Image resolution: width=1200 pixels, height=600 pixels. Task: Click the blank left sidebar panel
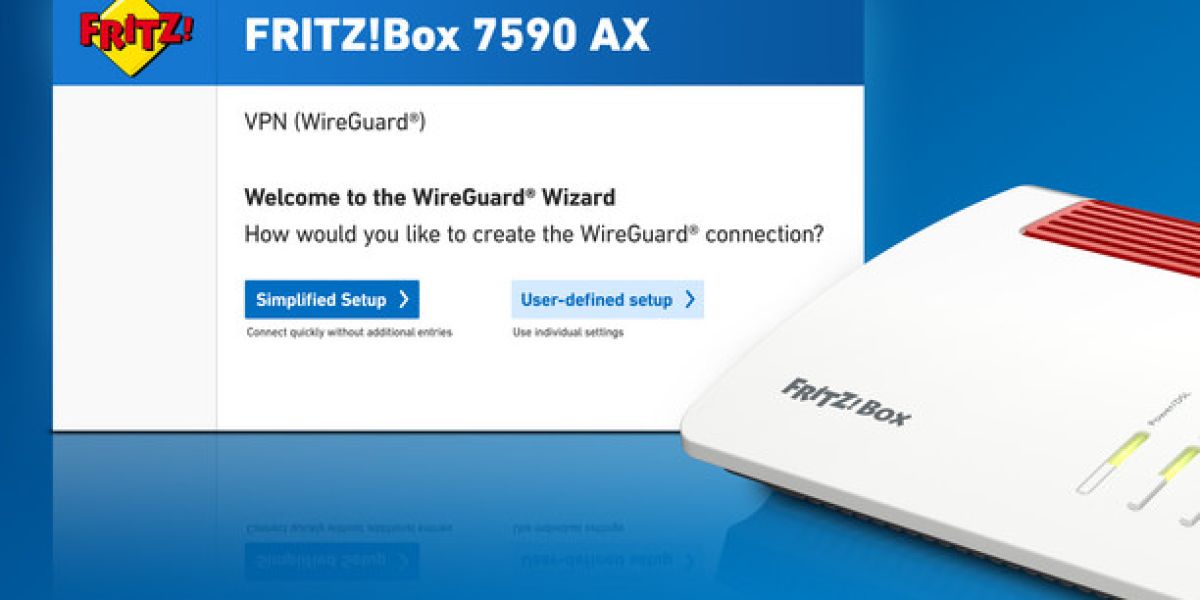pos(134,257)
